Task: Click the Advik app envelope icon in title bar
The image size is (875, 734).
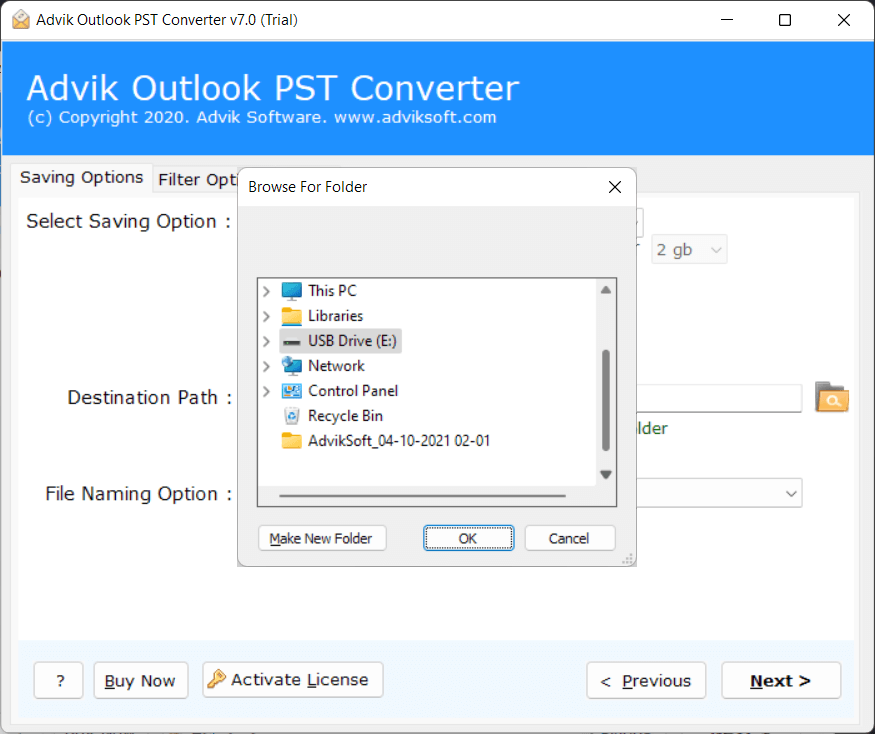Action: click(x=21, y=20)
